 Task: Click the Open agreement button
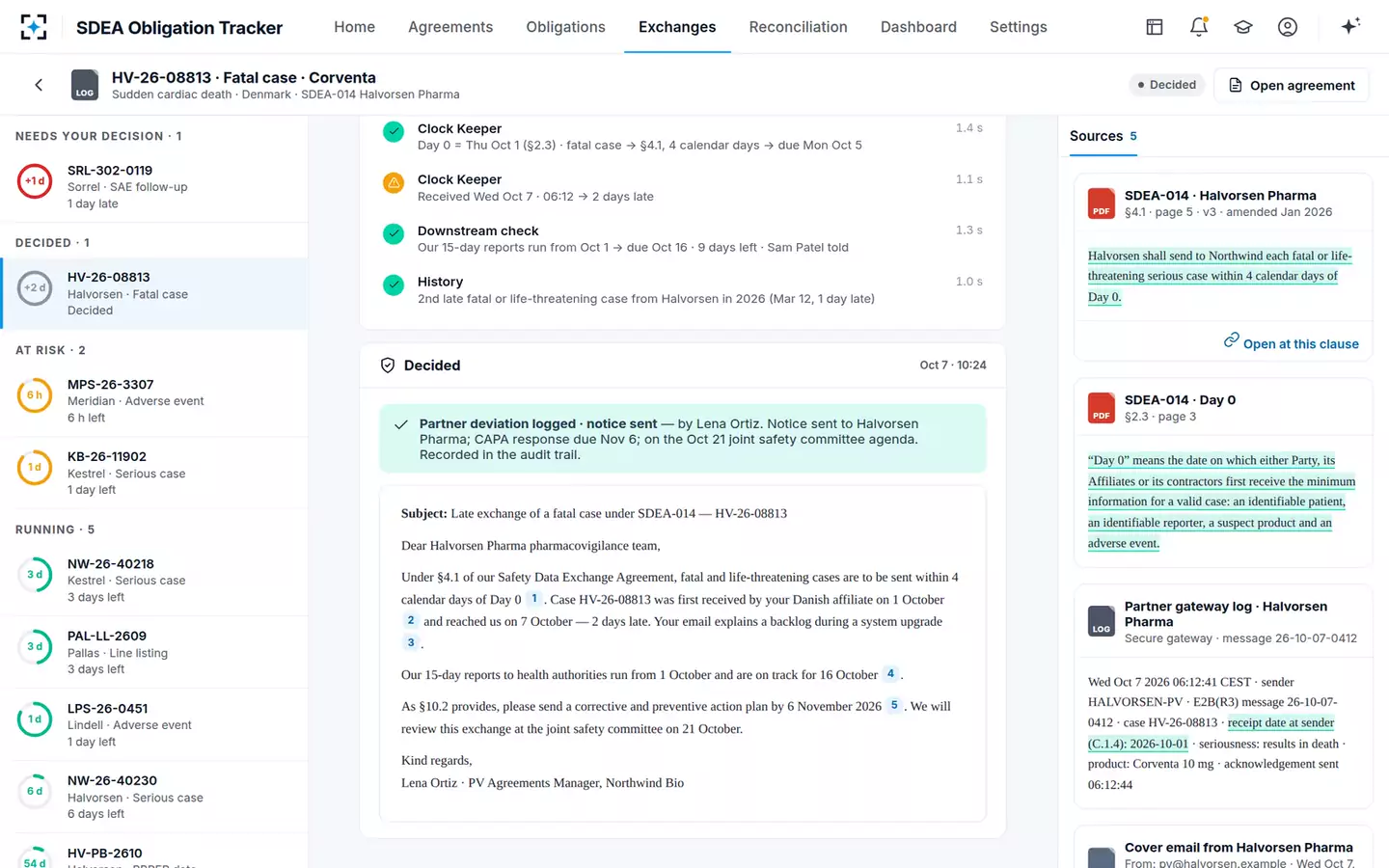(1291, 85)
